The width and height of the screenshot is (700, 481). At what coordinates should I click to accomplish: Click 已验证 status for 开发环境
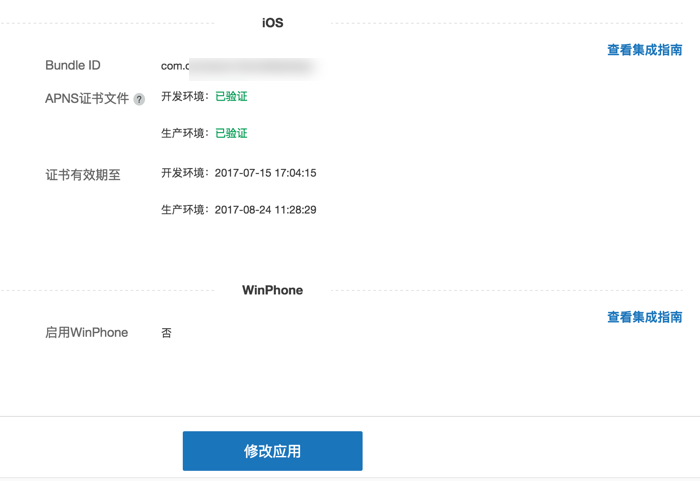[x=231, y=97]
